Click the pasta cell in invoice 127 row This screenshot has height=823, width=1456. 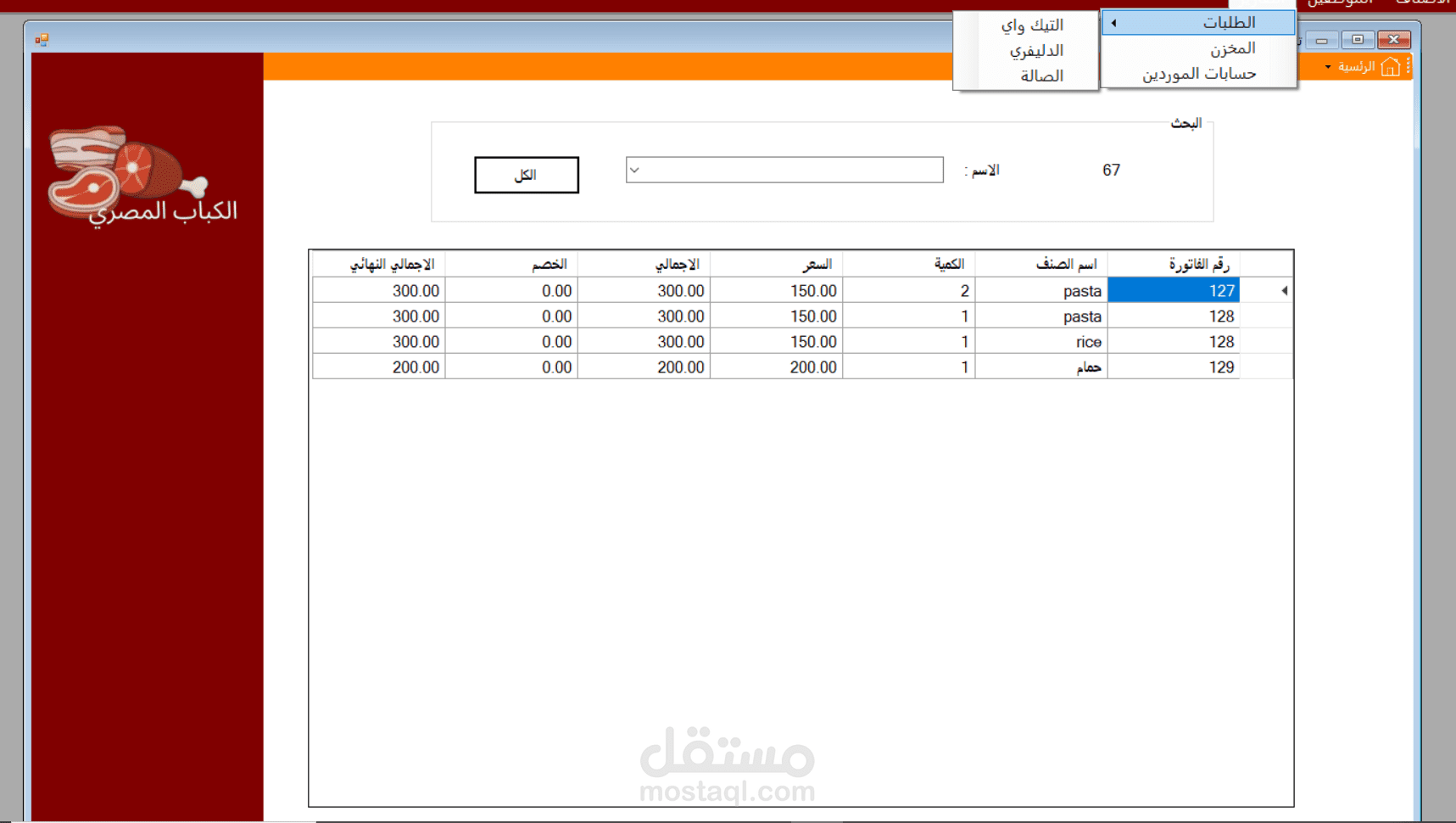click(1041, 291)
